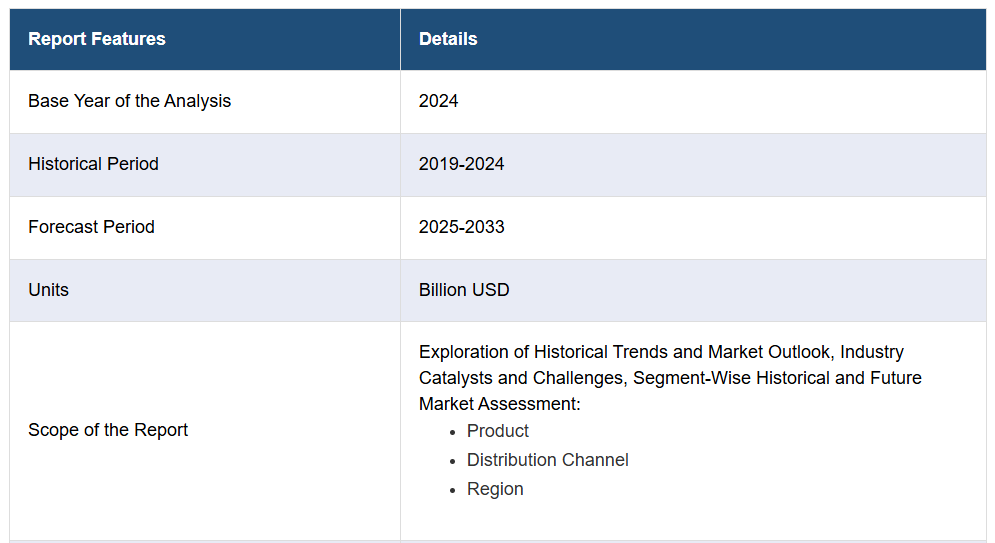Image resolution: width=995 pixels, height=543 pixels.
Task: Click the 2024 base year value
Action: click(x=438, y=101)
